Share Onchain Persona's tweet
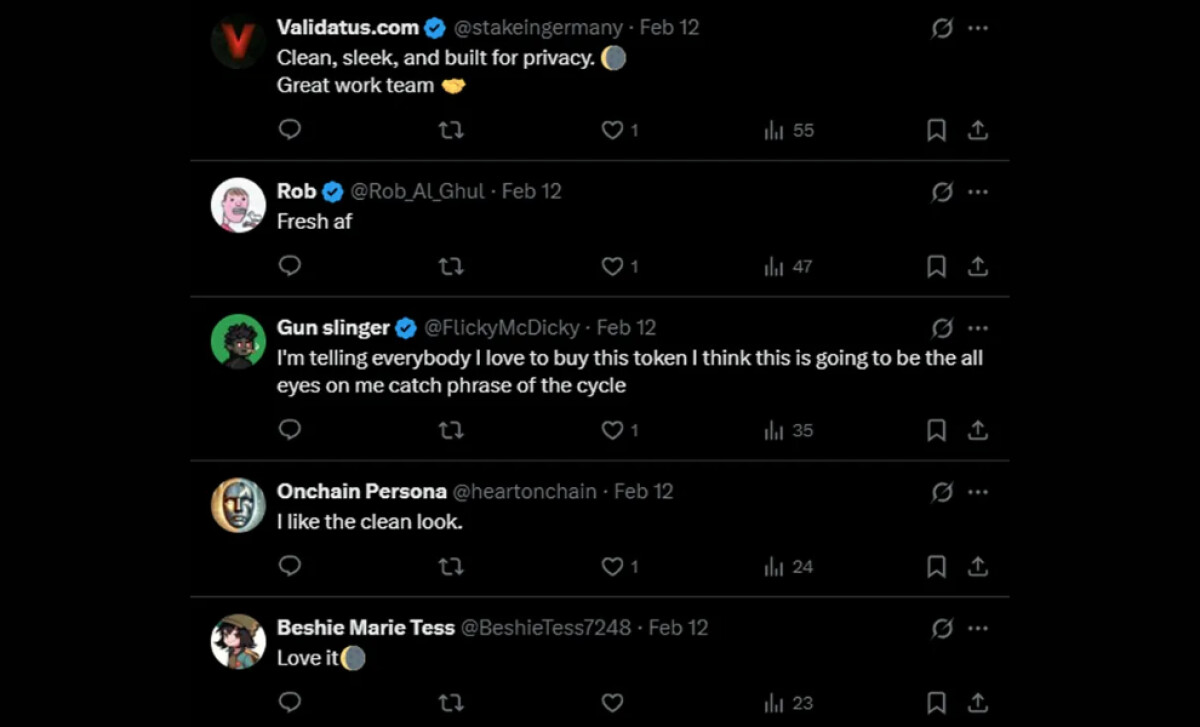This screenshot has width=1200, height=727. (978, 567)
